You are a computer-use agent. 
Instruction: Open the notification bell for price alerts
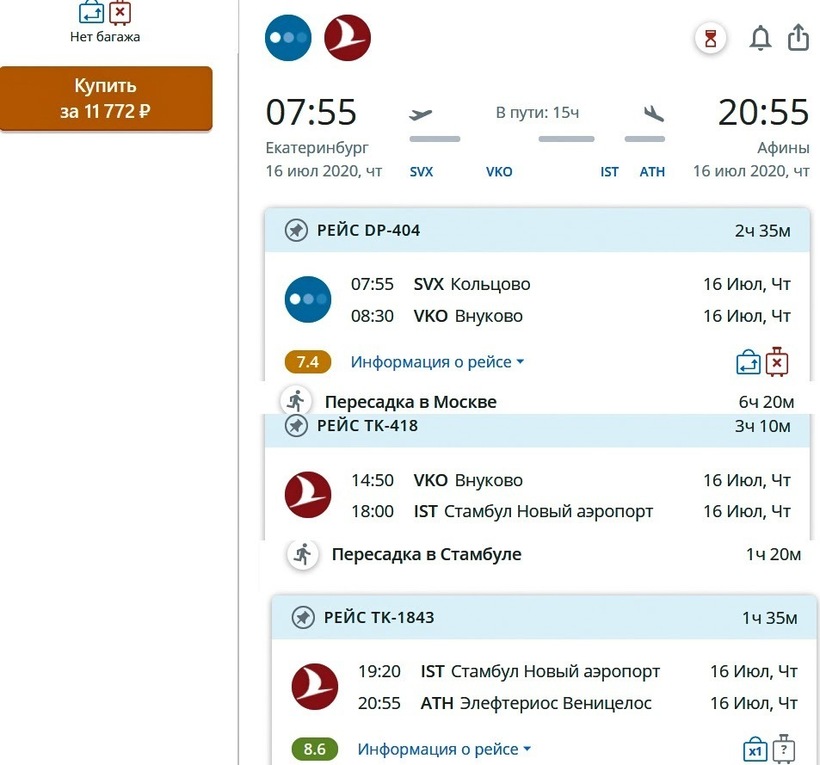pyautogui.click(x=760, y=39)
